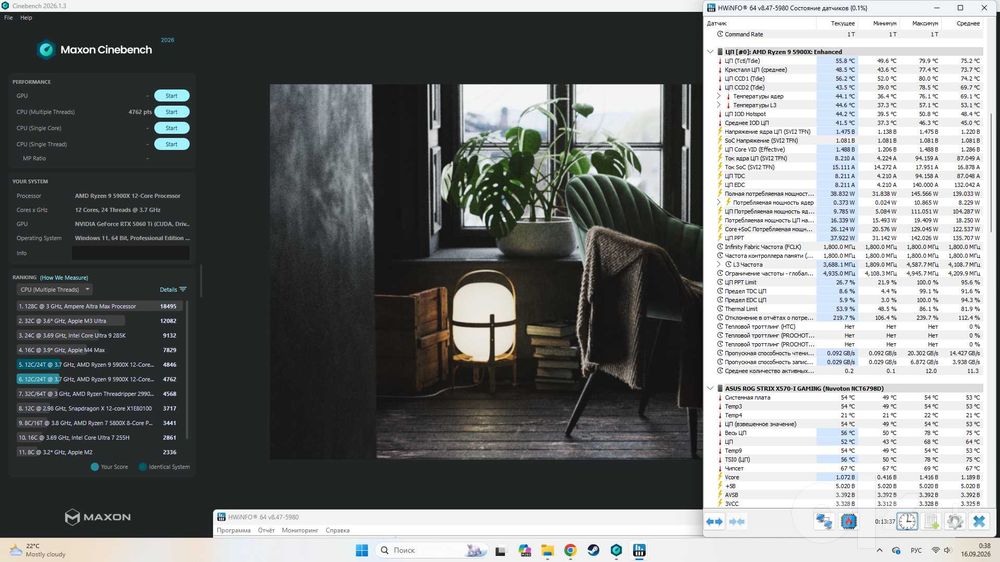Open Task View from the taskbar
The width and height of the screenshot is (1000, 562).
pyautogui.click(x=501, y=551)
